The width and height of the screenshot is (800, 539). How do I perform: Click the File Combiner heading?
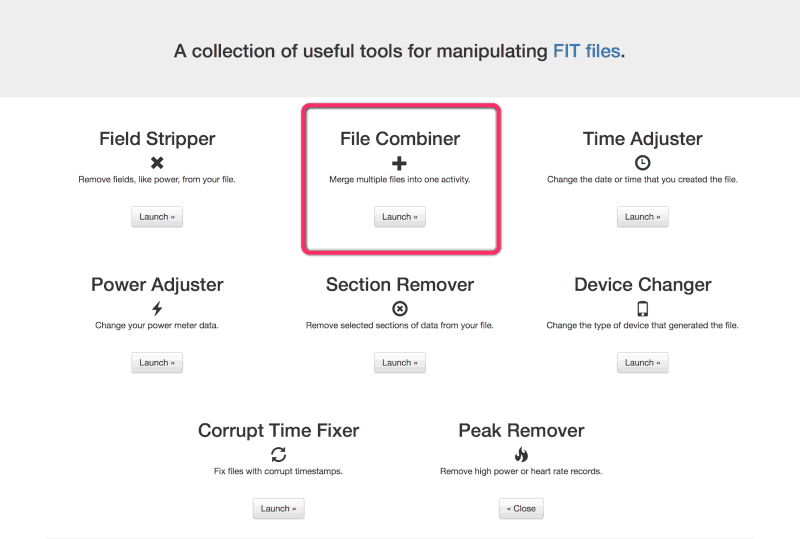click(x=400, y=139)
